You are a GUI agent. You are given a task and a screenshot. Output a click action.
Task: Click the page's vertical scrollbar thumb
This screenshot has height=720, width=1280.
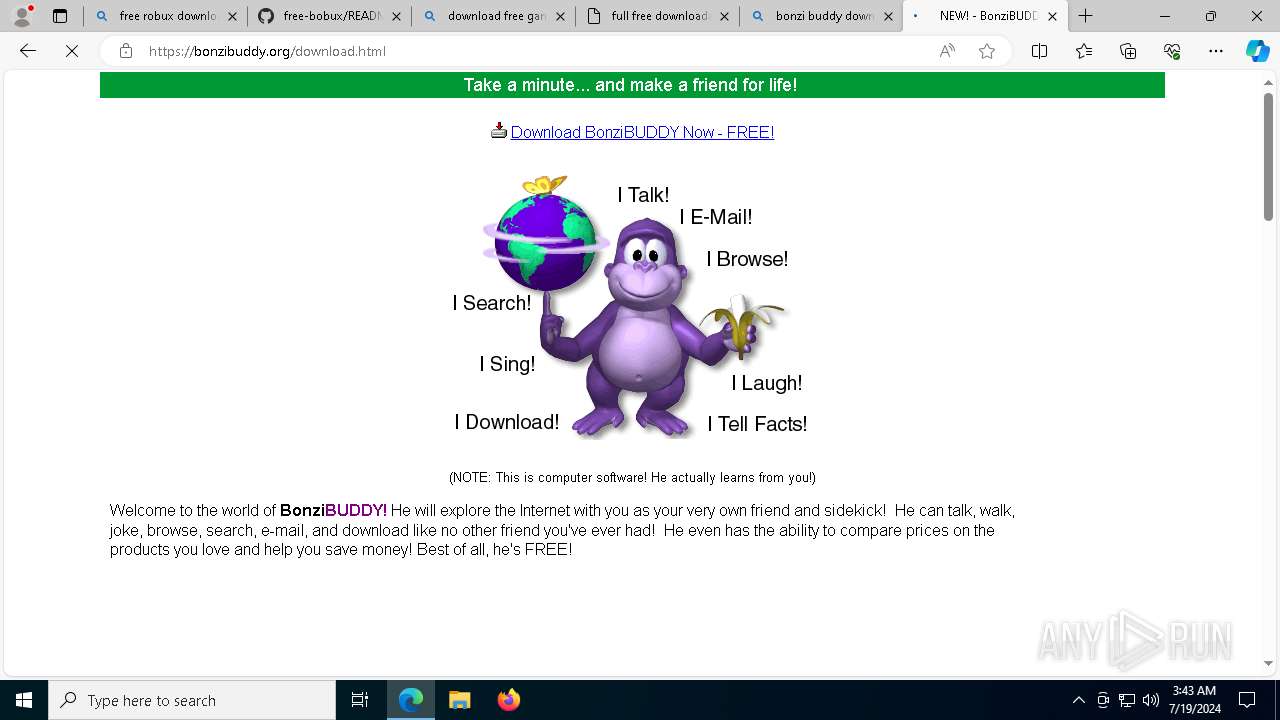click(1268, 157)
